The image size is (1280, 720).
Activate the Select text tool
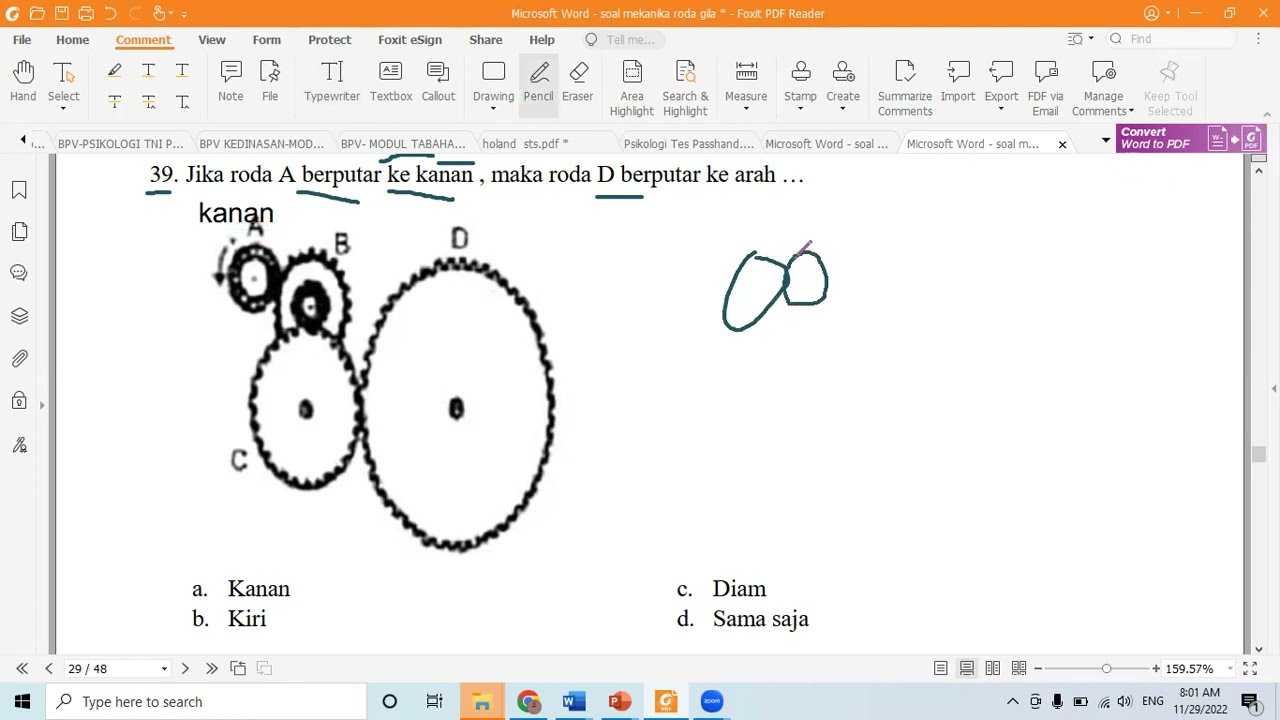point(63,82)
